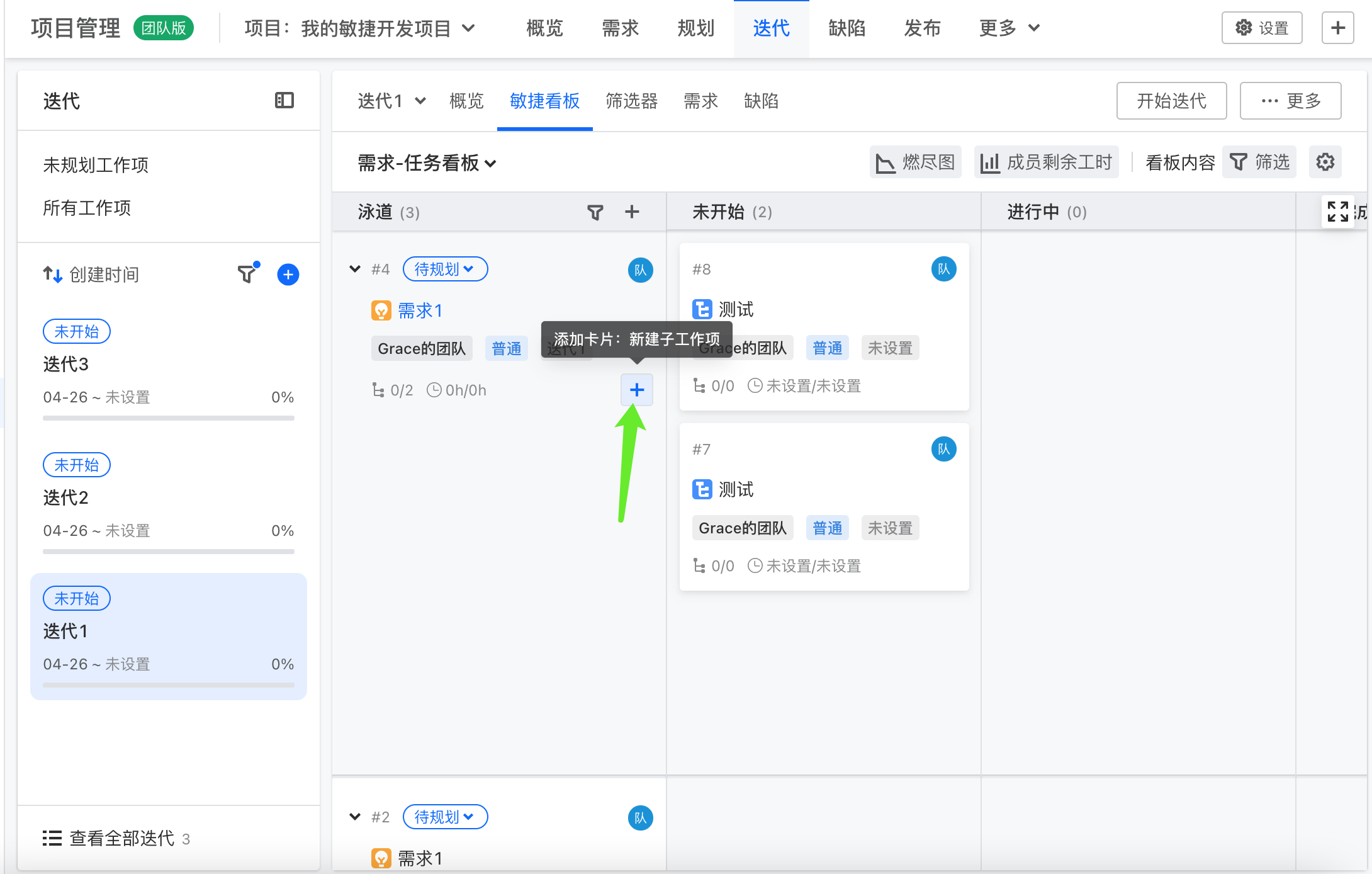
Task: Click the 开始迭代 button
Action: pos(1171,101)
